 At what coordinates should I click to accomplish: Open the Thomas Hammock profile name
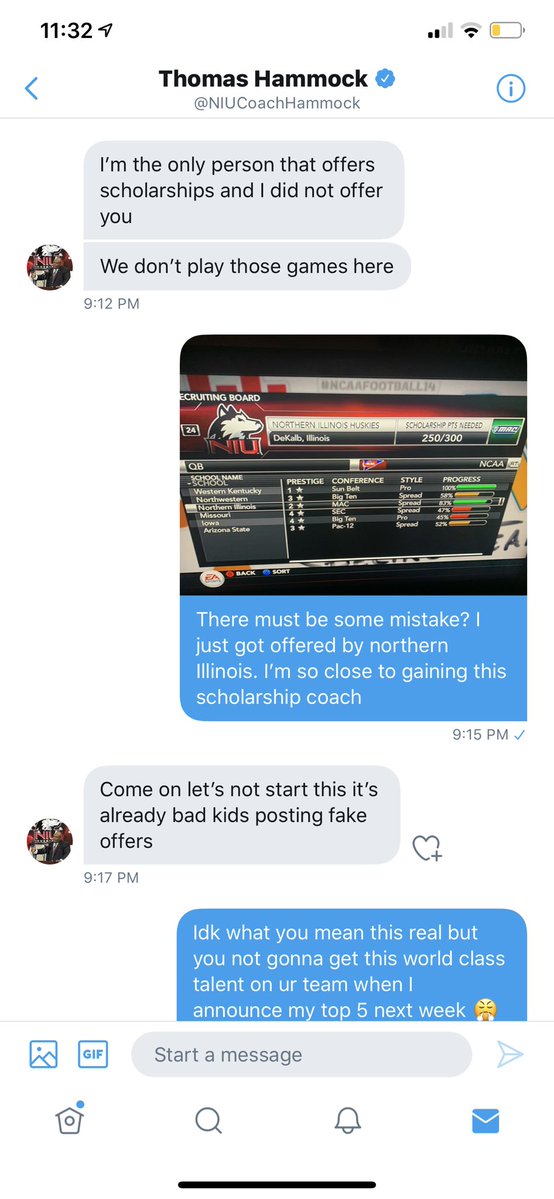263,78
